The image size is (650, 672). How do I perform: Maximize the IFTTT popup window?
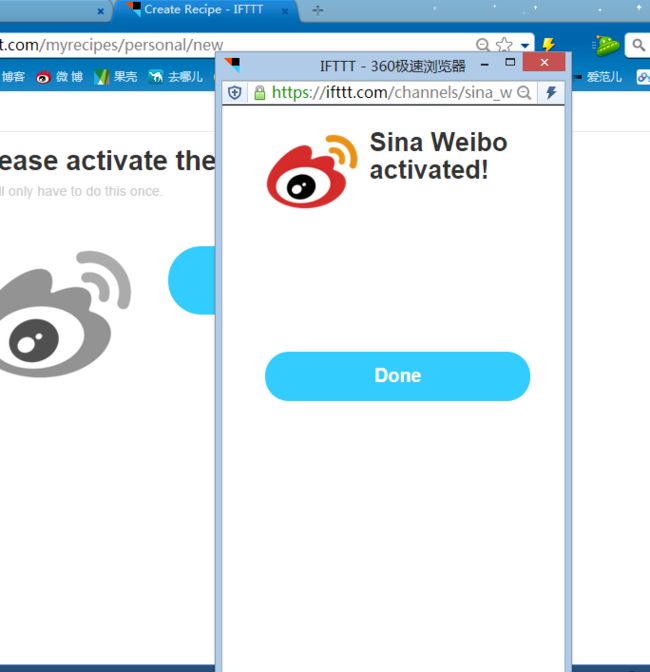(510, 63)
